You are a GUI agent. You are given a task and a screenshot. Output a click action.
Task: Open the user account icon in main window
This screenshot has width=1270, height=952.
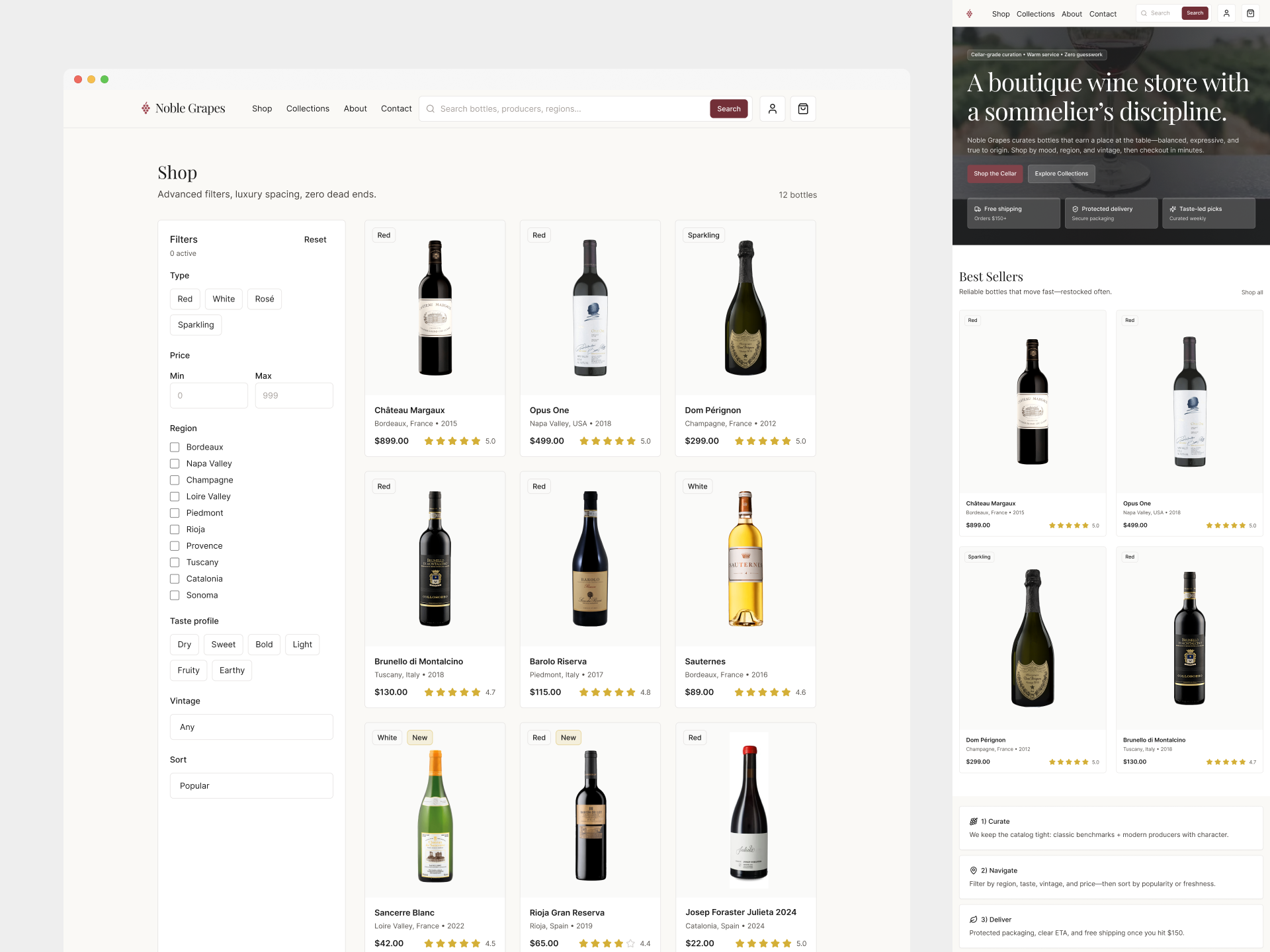772,108
